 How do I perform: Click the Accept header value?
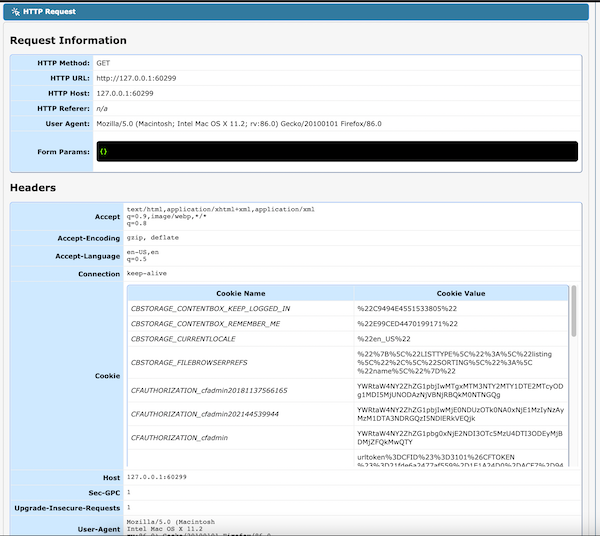point(220,216)
